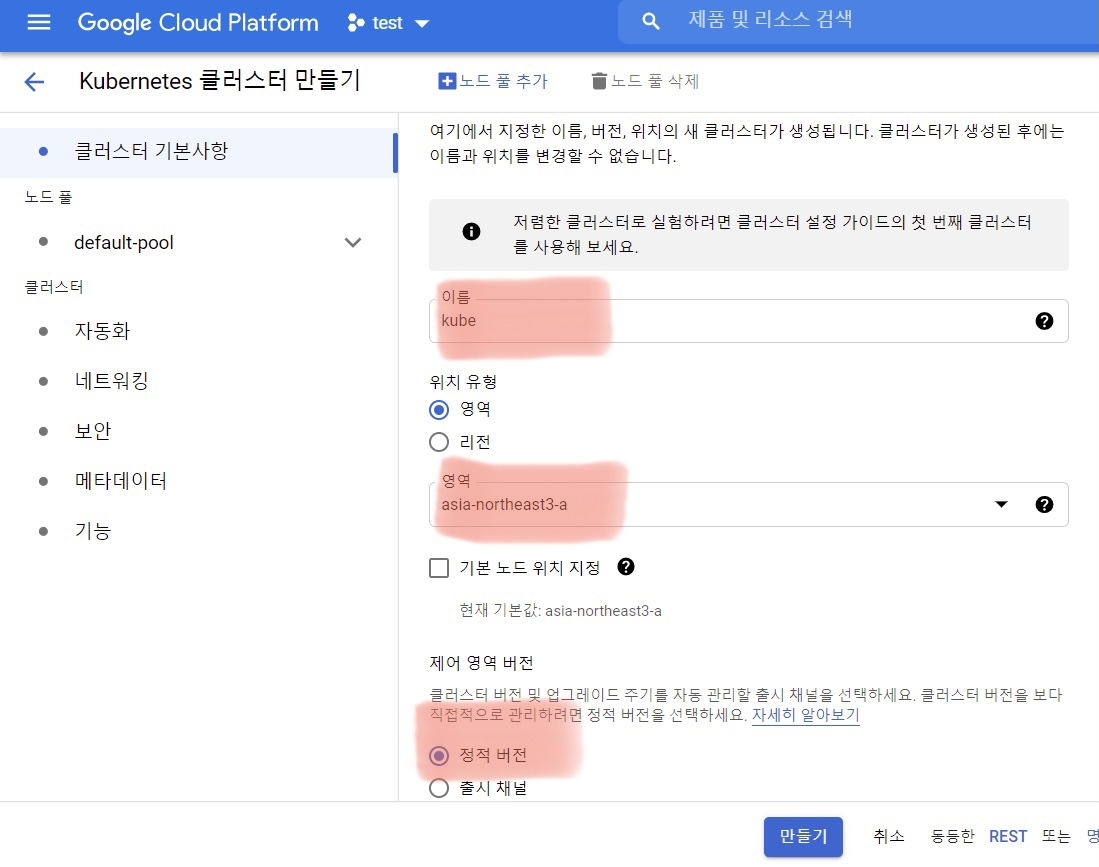This screenshot has height=867, width=1099.
Task: Click Google Cloud Platform logo text
Action: pos(198,22)
